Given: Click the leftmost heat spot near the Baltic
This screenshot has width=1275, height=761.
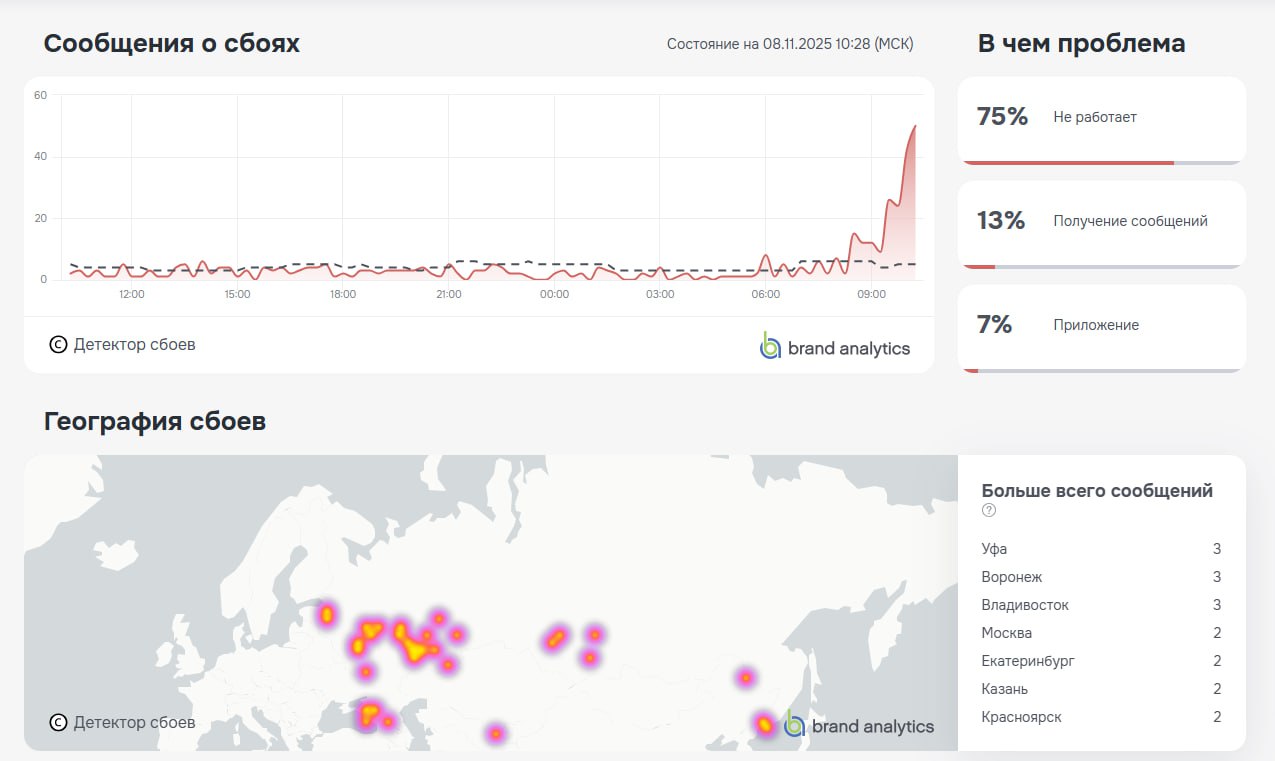Looking at the screenshot, I should tap(327, 614).
